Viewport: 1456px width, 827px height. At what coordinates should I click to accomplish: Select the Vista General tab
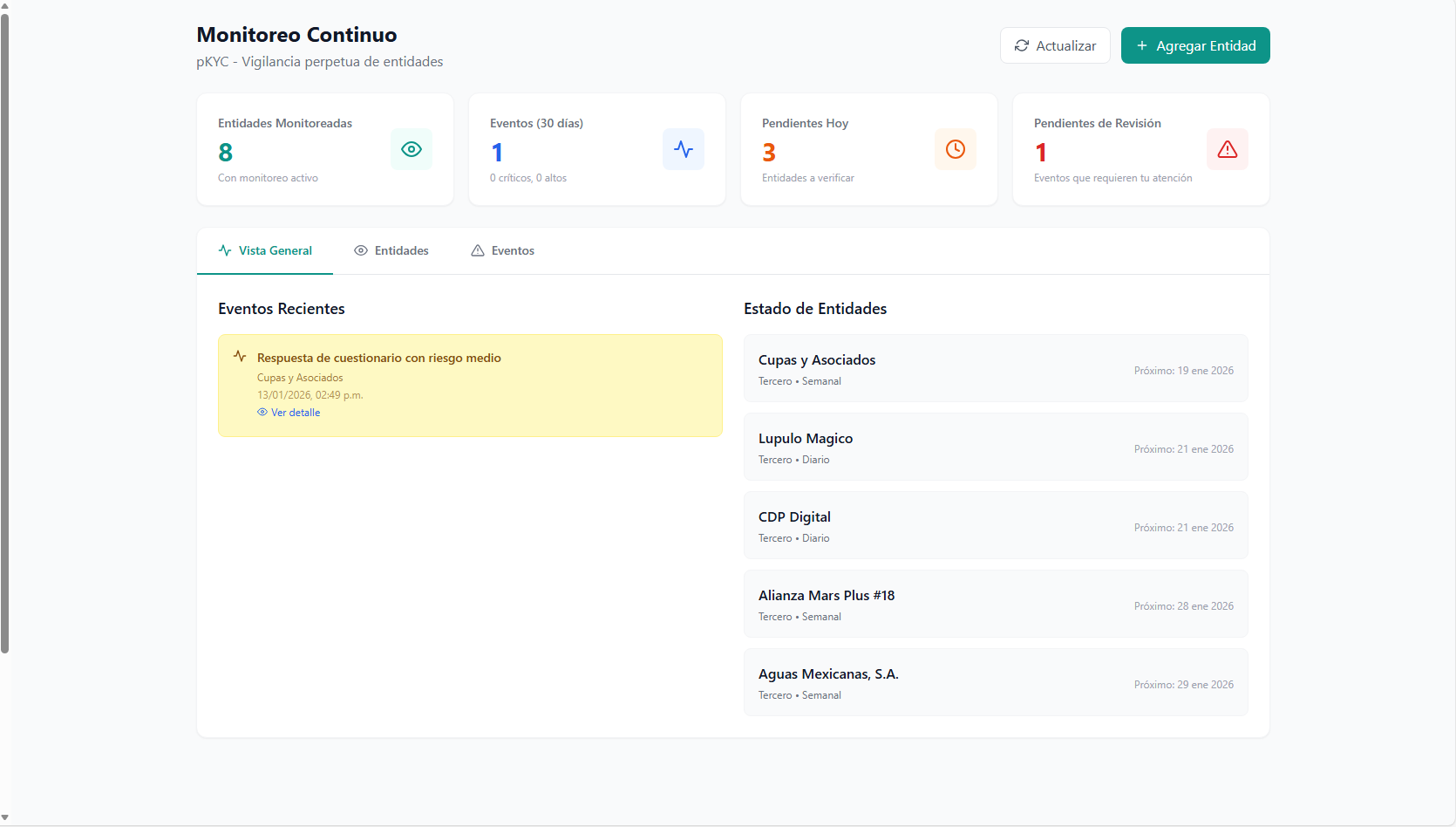[x=265, y=250]
